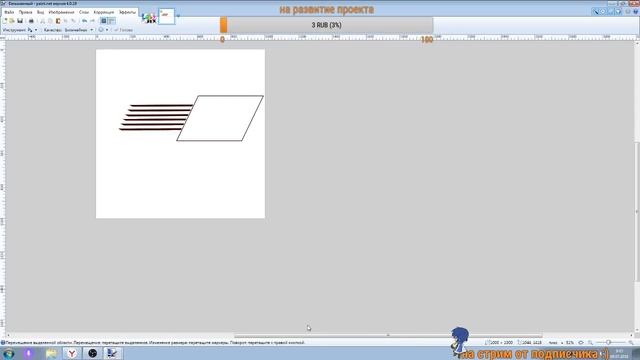Viewport: 640px width, 360px height.
Task: Open the OBS Studio taskbar icon
Action: (x=93, y=353)
